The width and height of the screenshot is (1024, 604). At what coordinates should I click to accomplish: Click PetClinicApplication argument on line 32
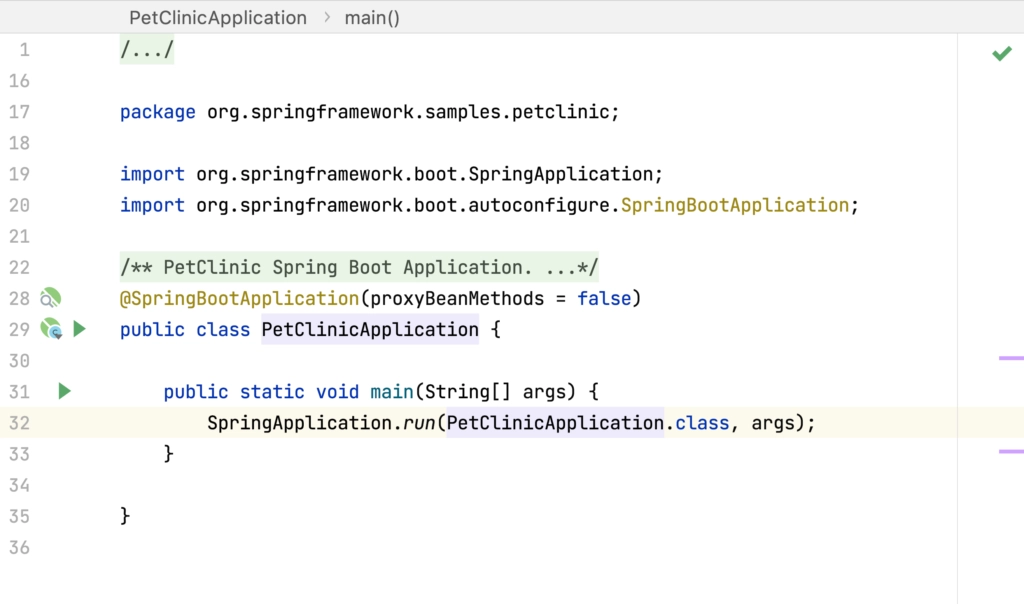click(555, 423)
